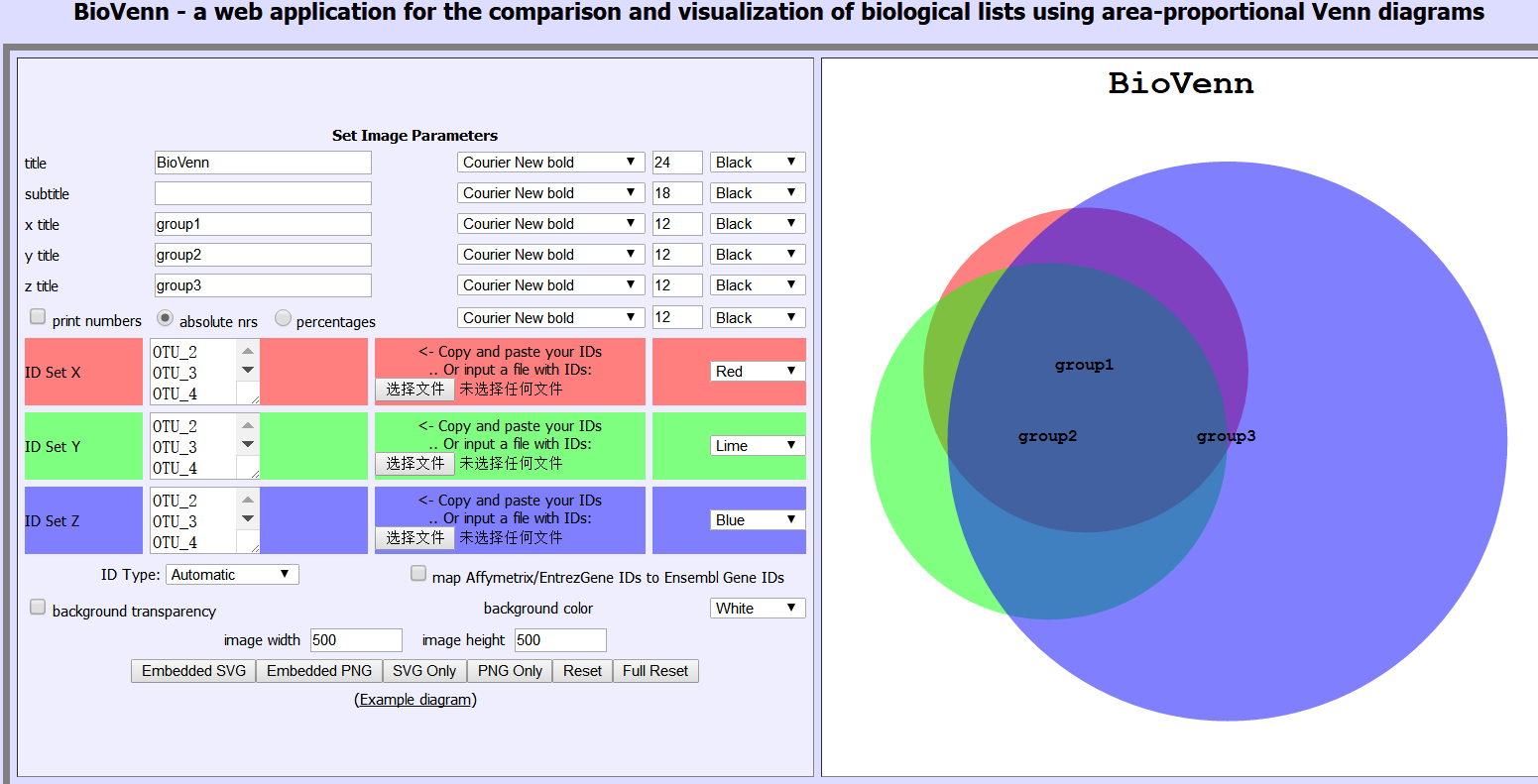The height and width of the screenshot is (784, 1538).
Task: Open the Example diagram link
Action: (x=414, y=699)
